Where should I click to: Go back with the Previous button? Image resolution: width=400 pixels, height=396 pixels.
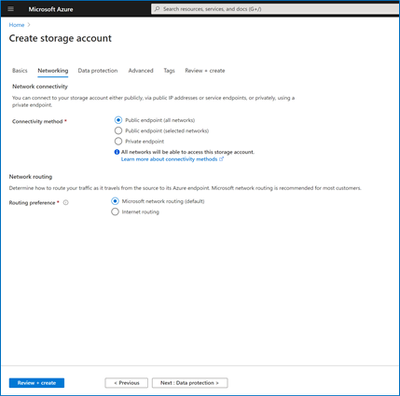[x=127, y=383]
